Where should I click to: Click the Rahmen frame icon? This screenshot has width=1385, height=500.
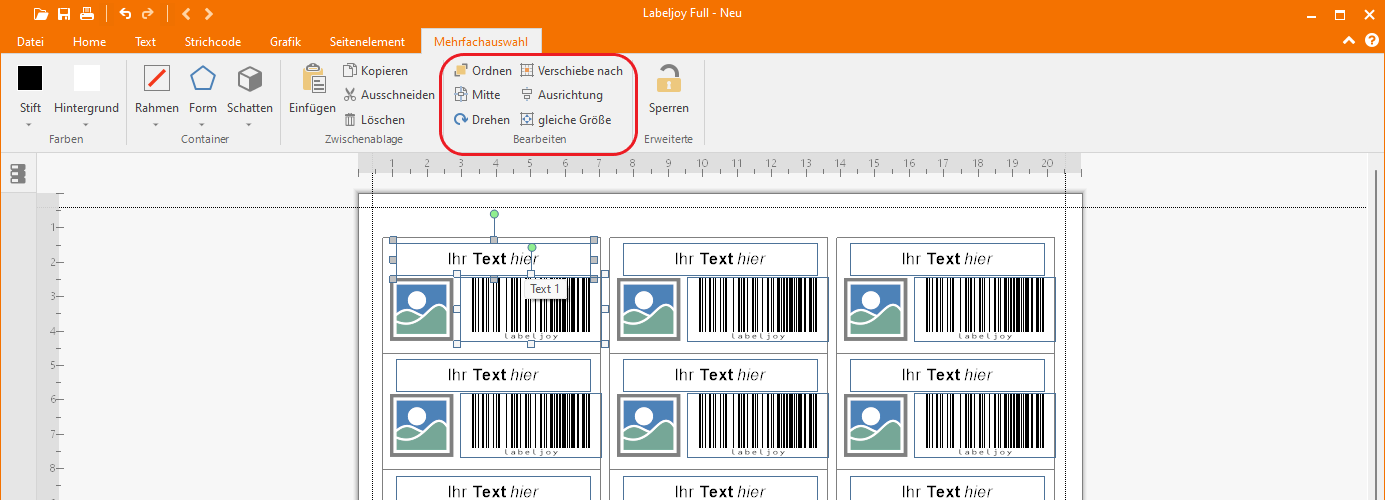[x=157, y=79]
